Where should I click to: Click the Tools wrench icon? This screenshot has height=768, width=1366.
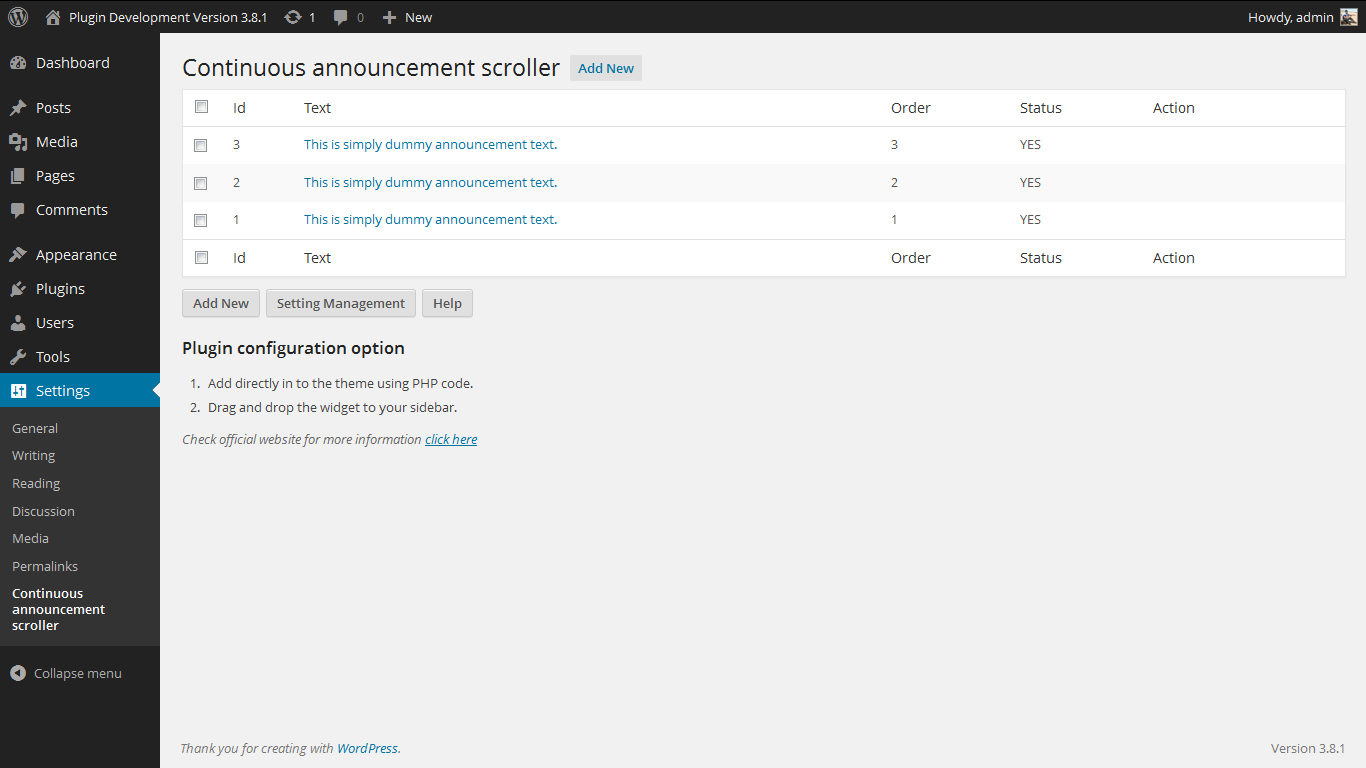pyautogui.click(x=18, y=357)
